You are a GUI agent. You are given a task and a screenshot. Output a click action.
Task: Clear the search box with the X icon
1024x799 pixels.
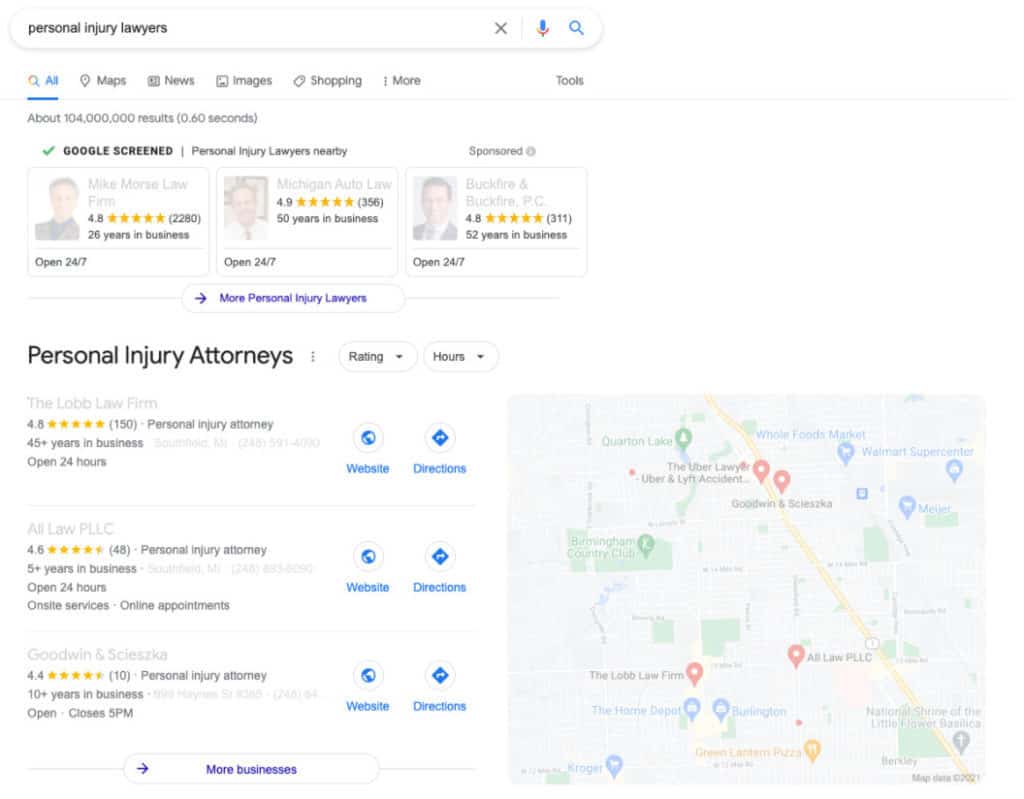pyautogui.click(x=500, y=28)
